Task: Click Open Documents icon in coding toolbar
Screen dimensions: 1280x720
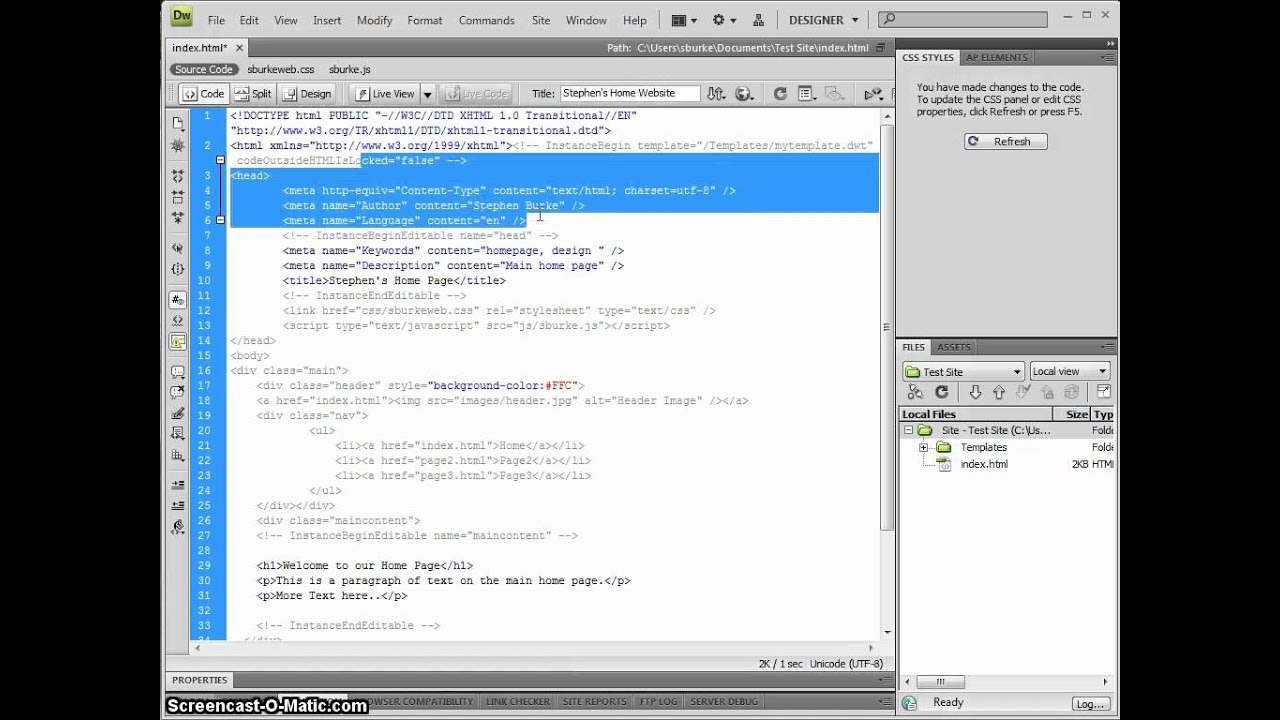Action: coord(178,123)
